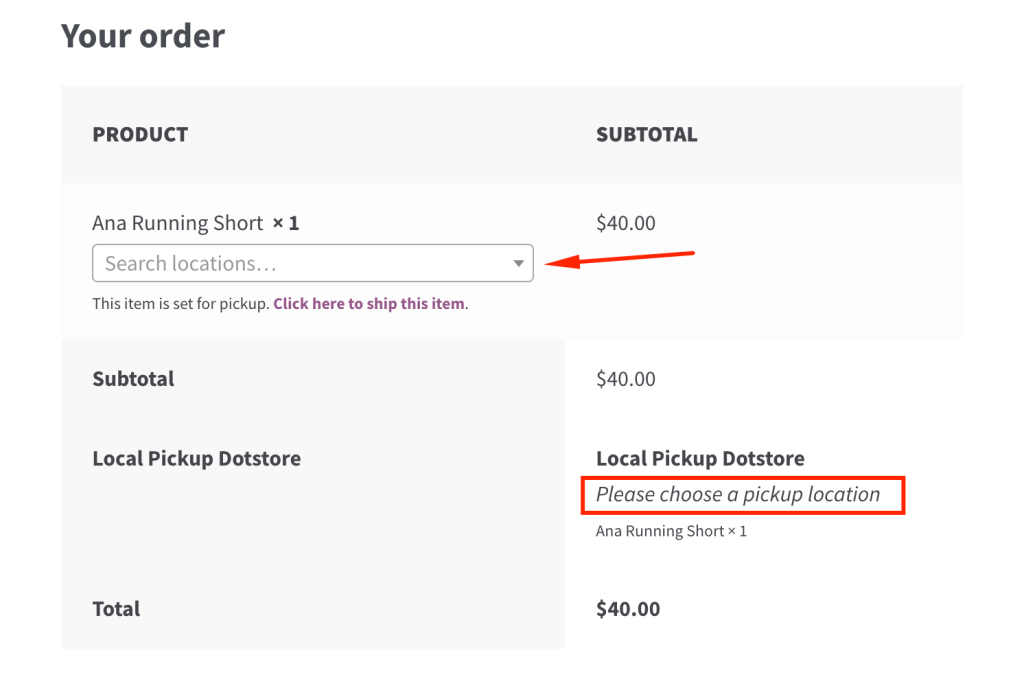Click the $40.00 amount in the Subtotal row

(626, 379)
